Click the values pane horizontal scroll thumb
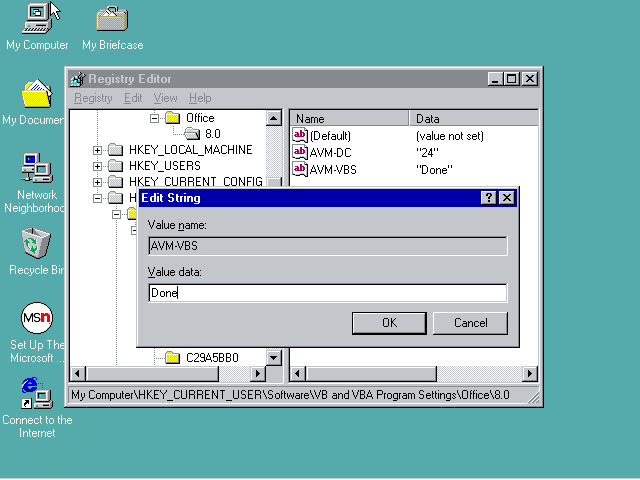 click(371, 373)
